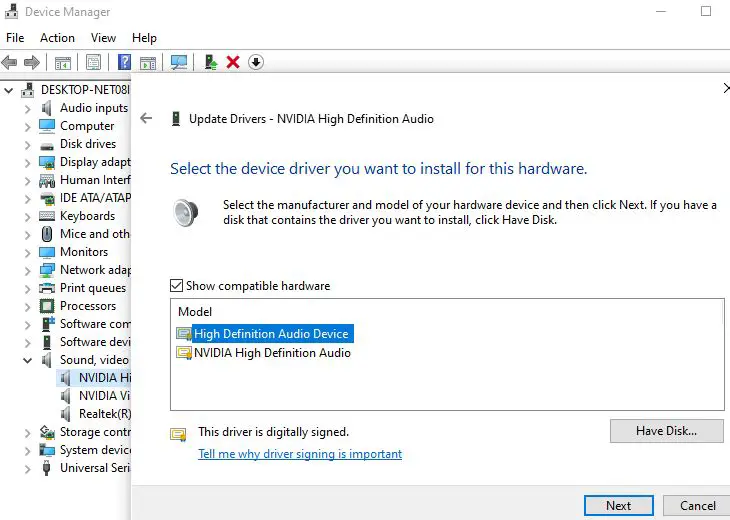
Task: Close the Update Drivers dialog
Action: coord(726,88)
